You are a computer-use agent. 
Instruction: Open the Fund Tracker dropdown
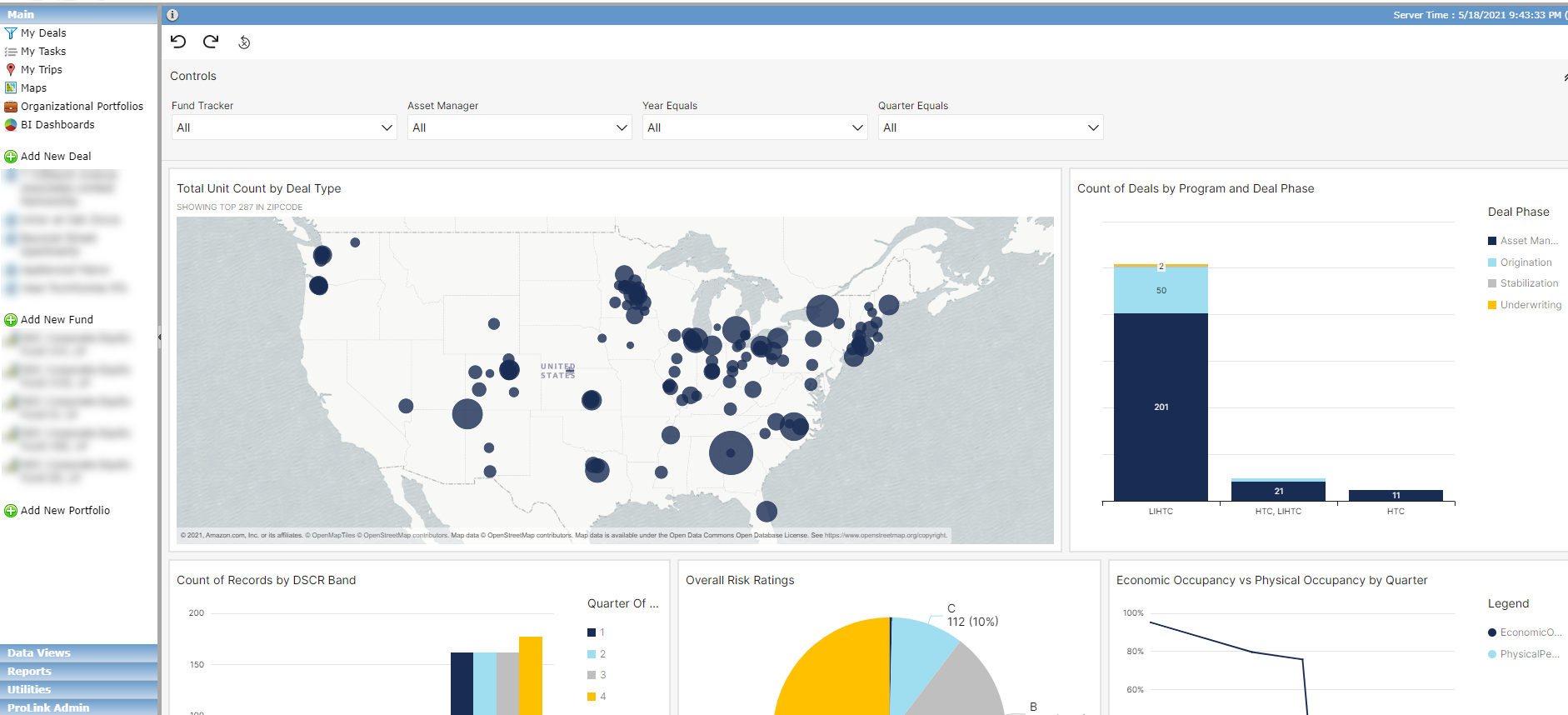click(x=284, y=127)
